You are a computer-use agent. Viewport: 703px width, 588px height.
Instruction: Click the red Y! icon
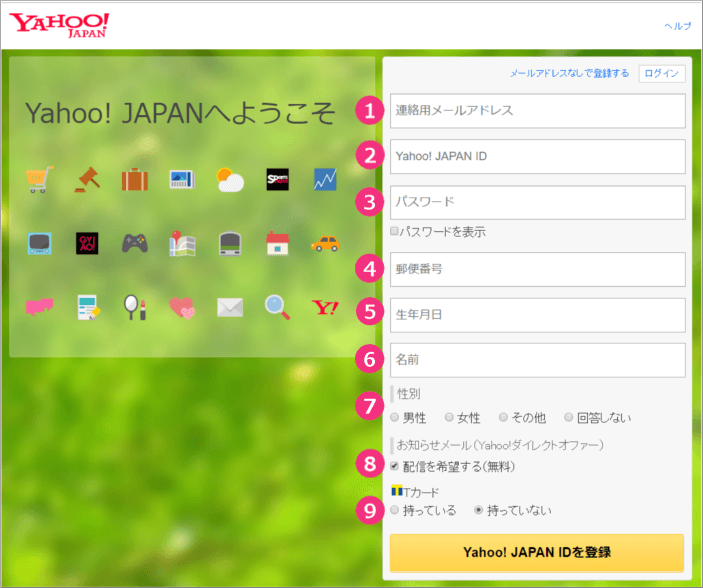click(x=325, y=307)
